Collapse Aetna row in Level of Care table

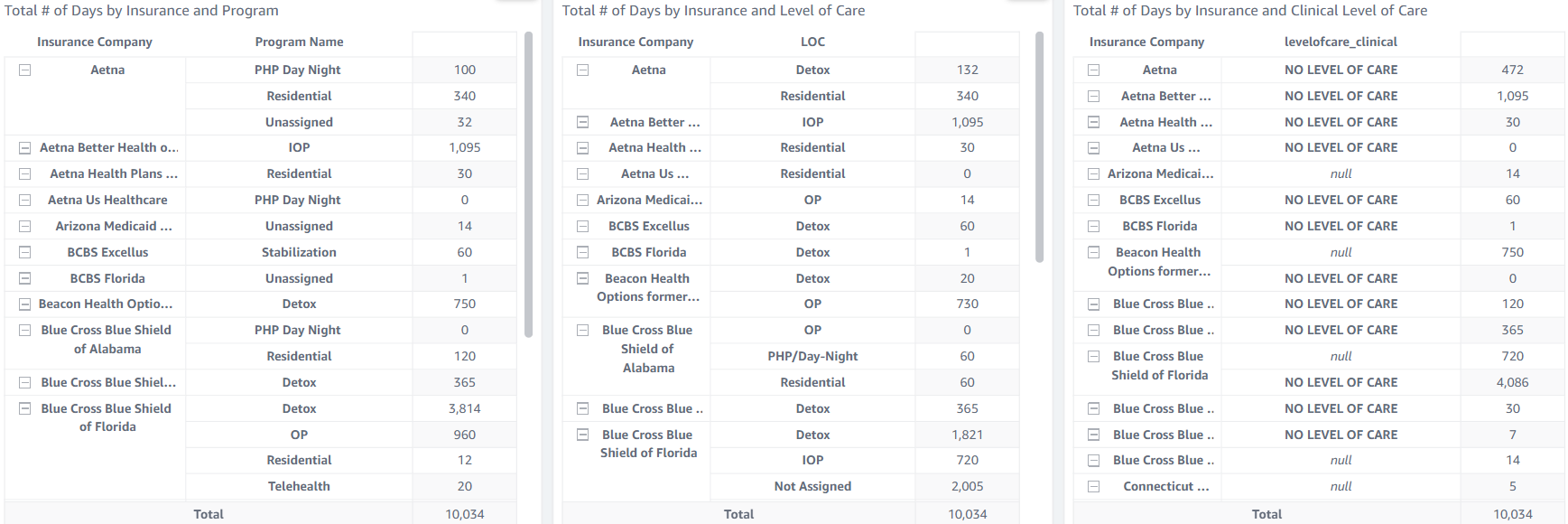point(583,70)
